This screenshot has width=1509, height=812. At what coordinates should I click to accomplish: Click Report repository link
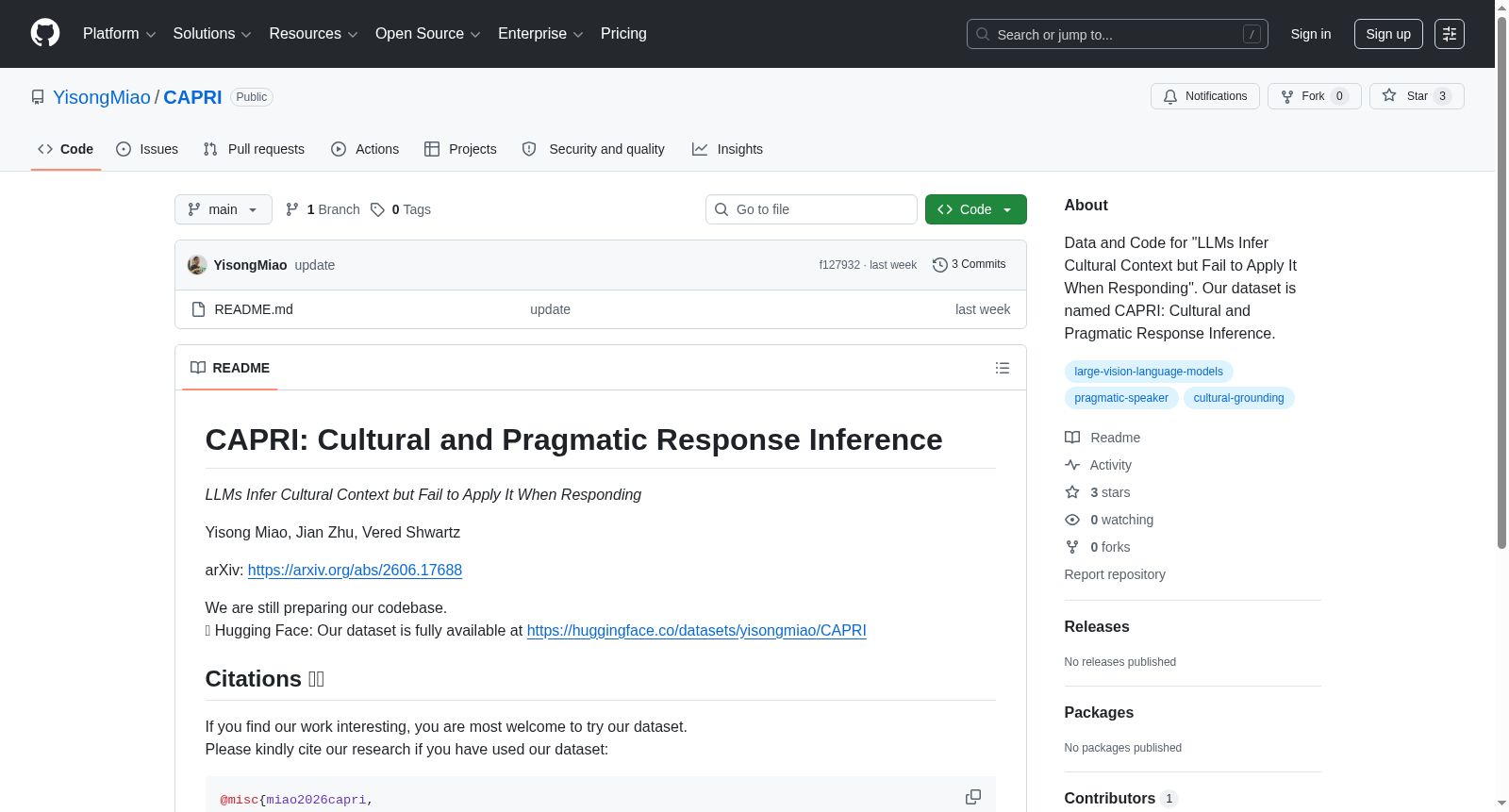click(x=1115, y=574)
